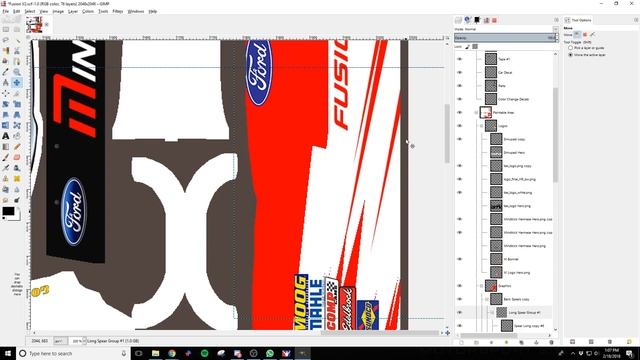640x360 pixels.
Task: Select the Scale tool
Action: [x=17, y=104]
